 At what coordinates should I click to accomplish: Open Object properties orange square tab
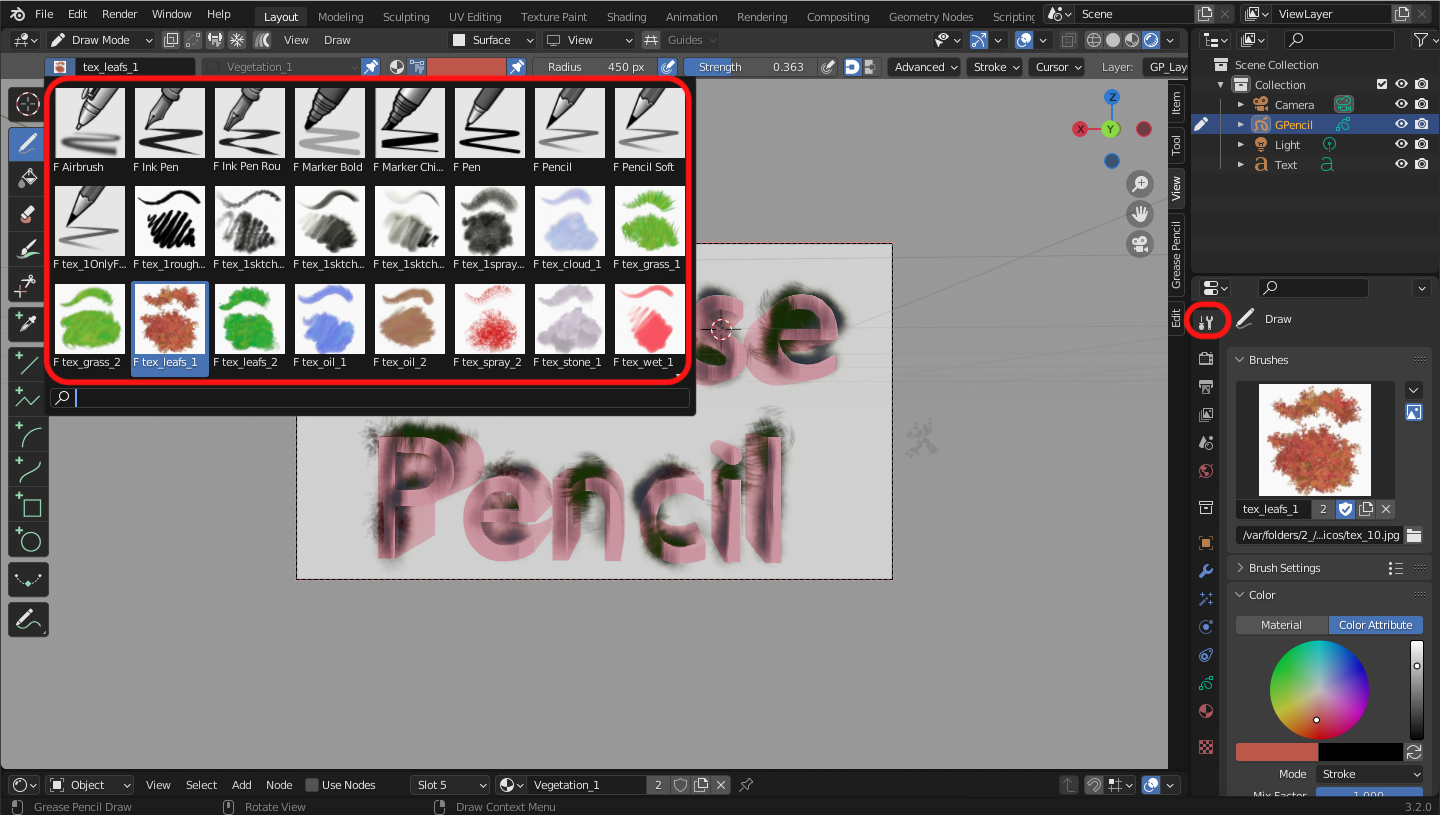(1206, 543)
